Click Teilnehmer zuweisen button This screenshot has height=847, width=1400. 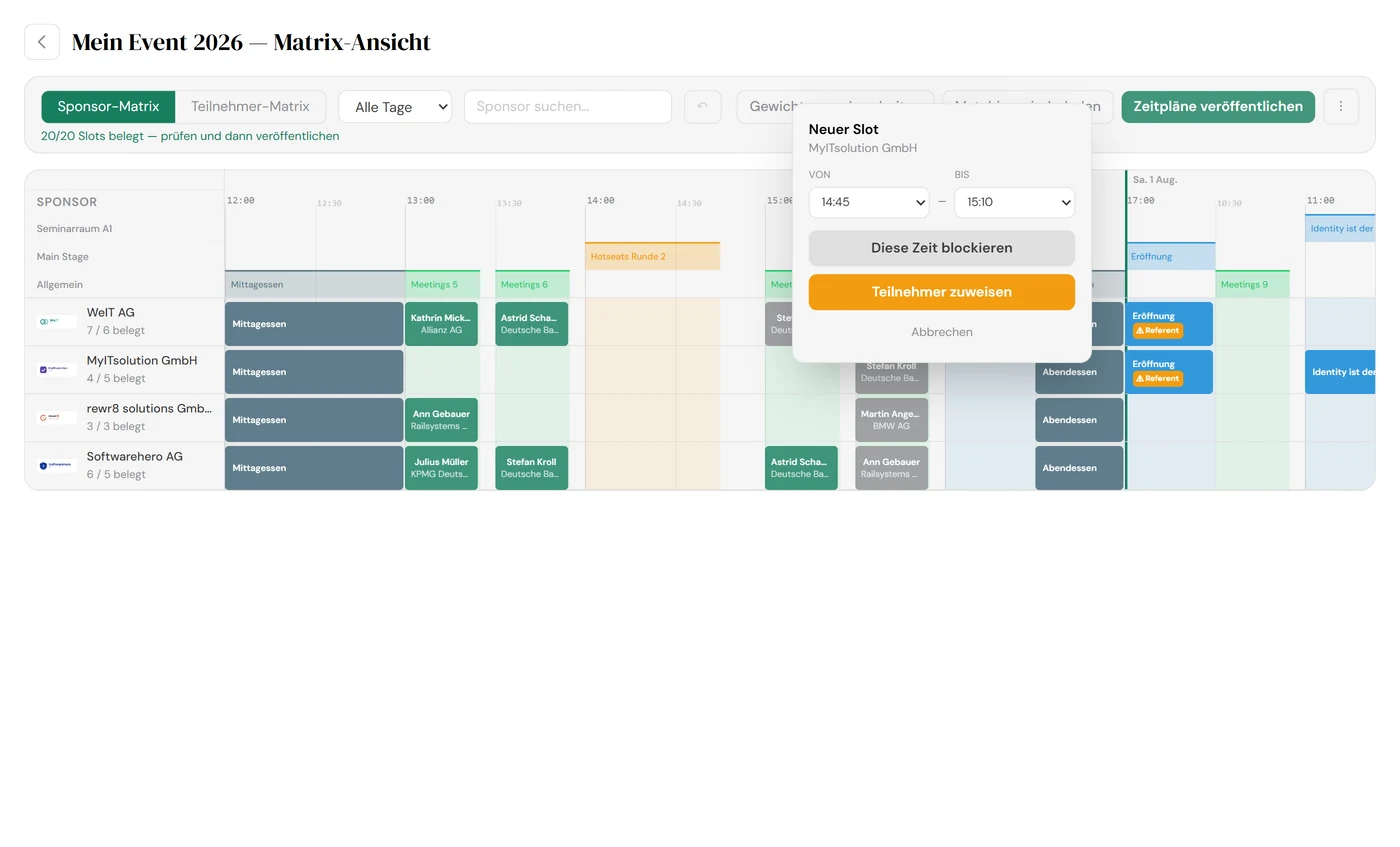coord(942,292)
